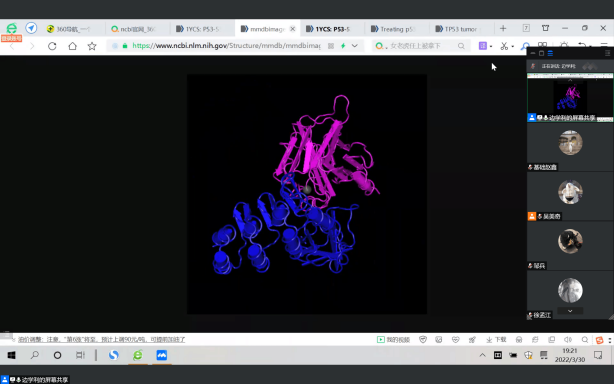Viewport: 614px width, 384px height.
Task: Switch to the Treating p53 tab
Action: [x=397, y=29]
